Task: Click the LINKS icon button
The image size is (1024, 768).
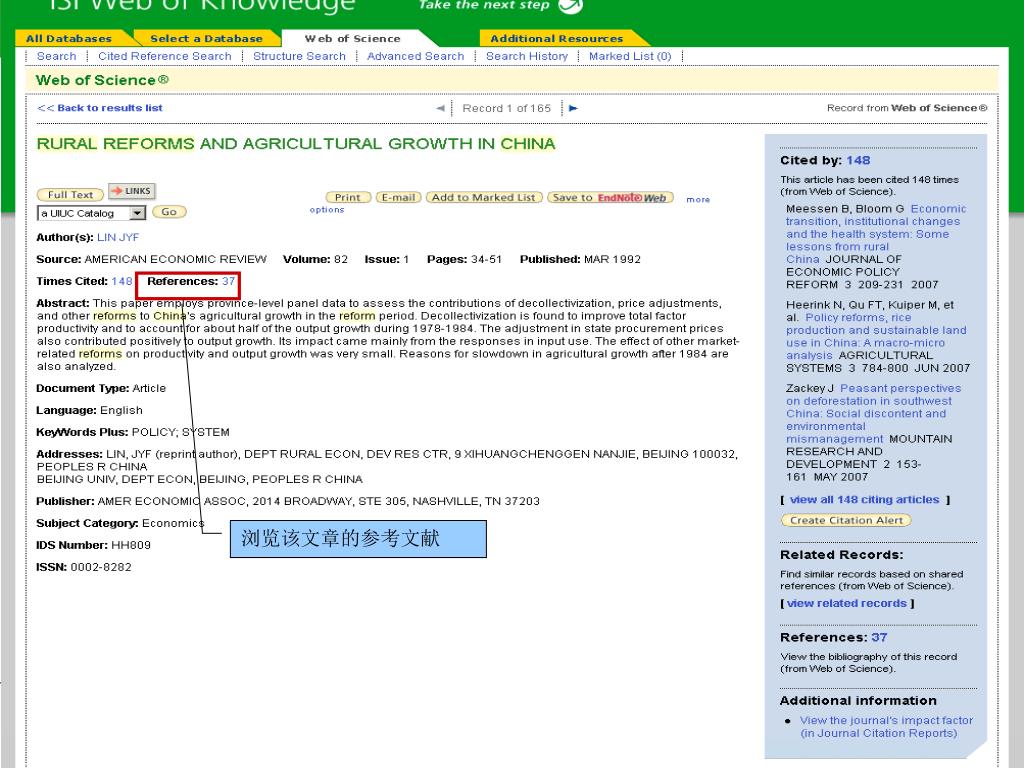Action: tap(132, 191)
